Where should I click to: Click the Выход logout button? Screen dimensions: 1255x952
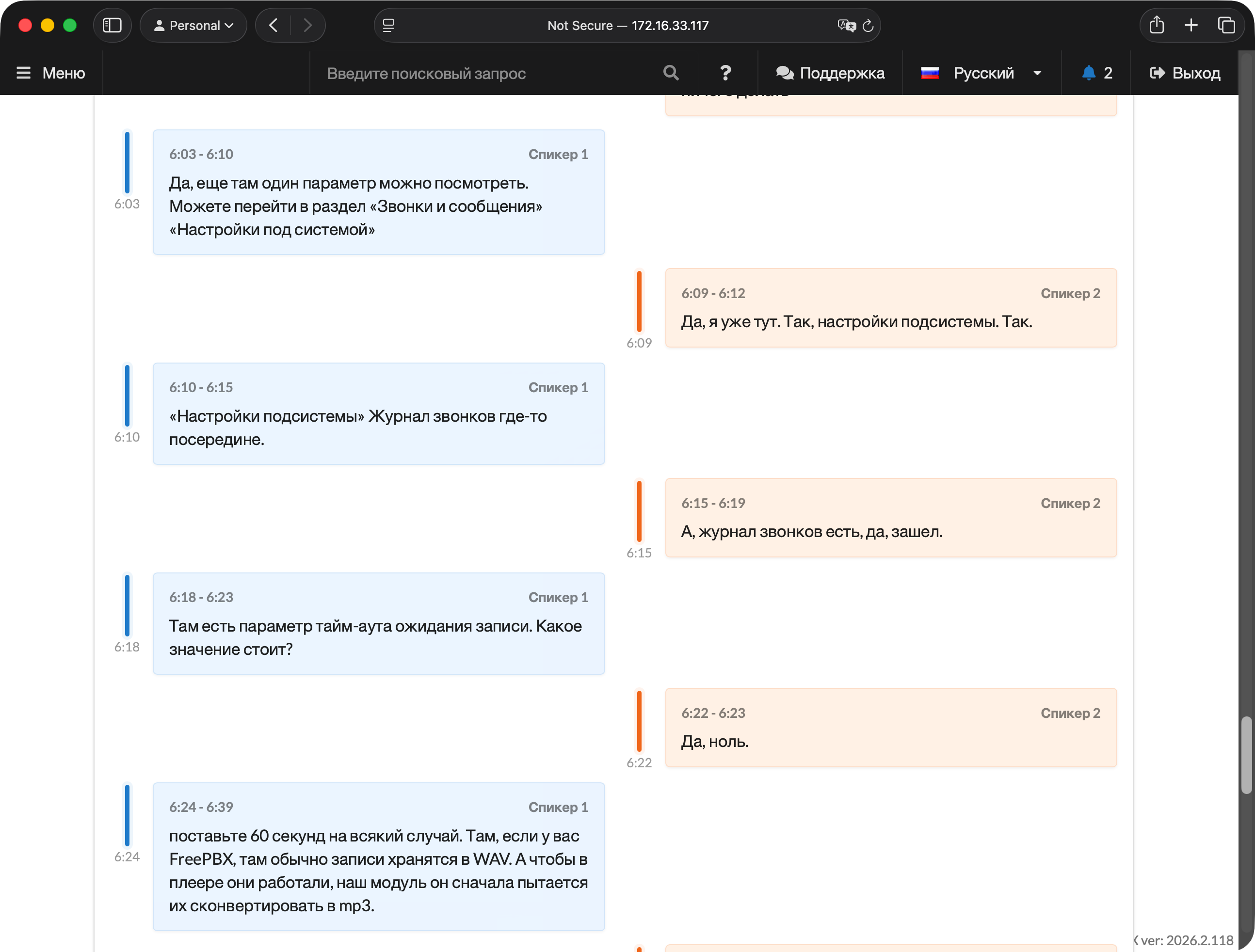1185,73
